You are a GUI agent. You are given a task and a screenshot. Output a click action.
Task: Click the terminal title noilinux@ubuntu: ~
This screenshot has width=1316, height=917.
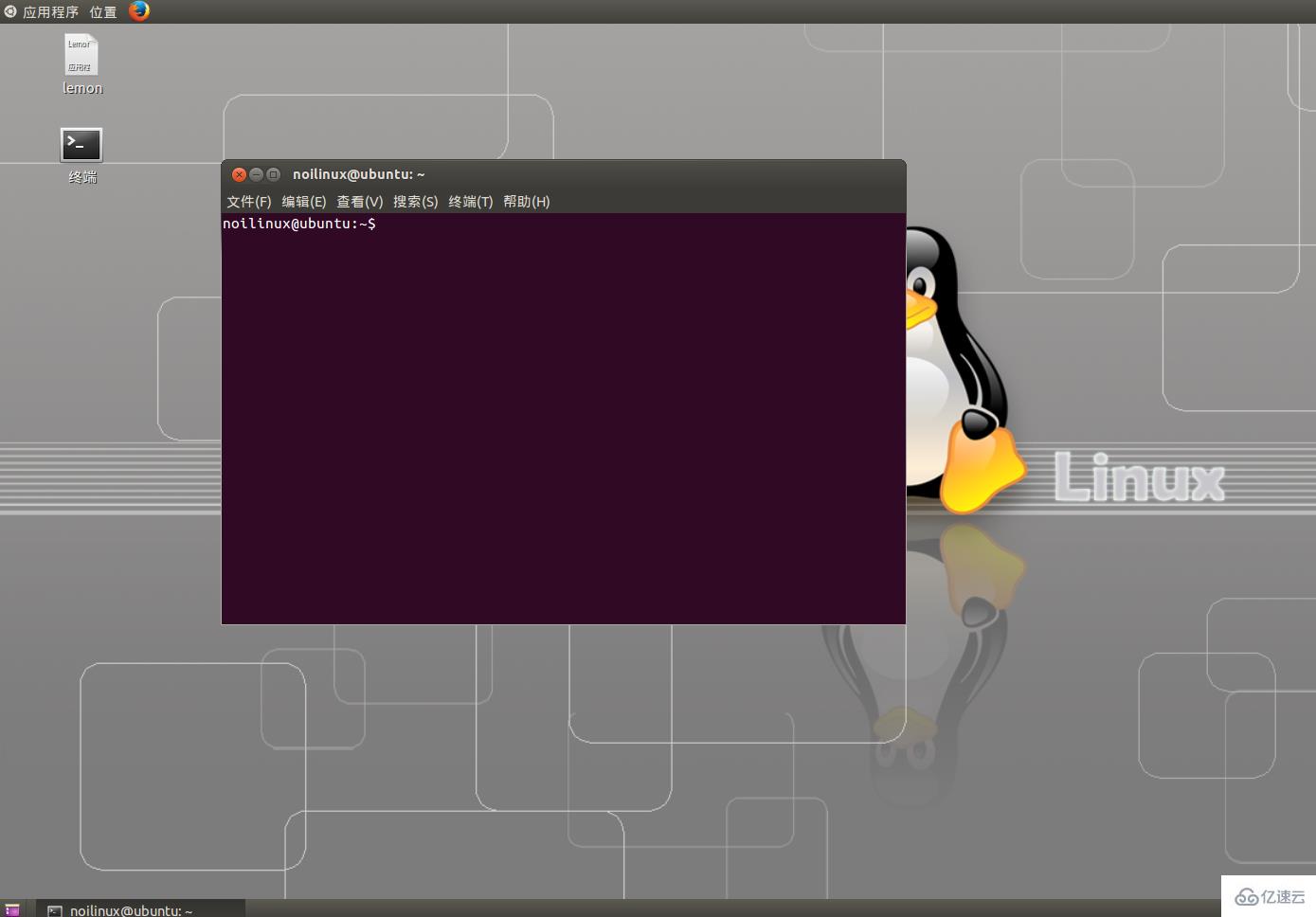[x=359, y=174]
